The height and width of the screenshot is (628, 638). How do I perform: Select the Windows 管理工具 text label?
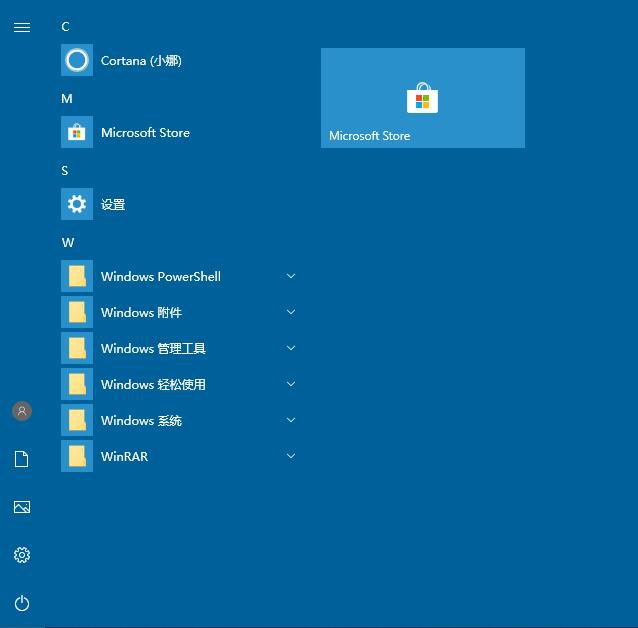153,348
